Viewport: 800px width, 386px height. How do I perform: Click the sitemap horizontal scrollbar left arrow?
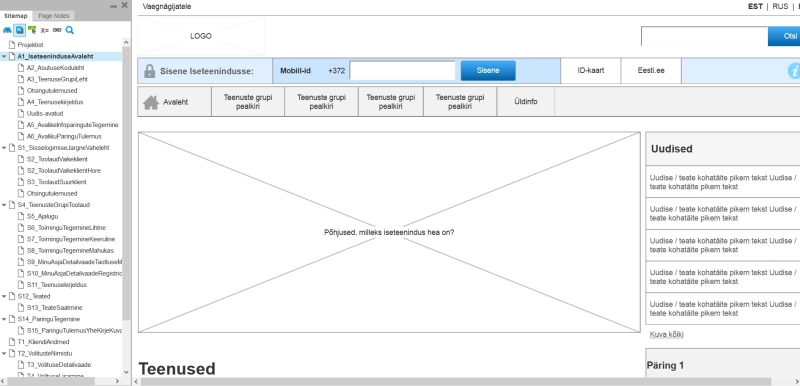click(4, 381)
